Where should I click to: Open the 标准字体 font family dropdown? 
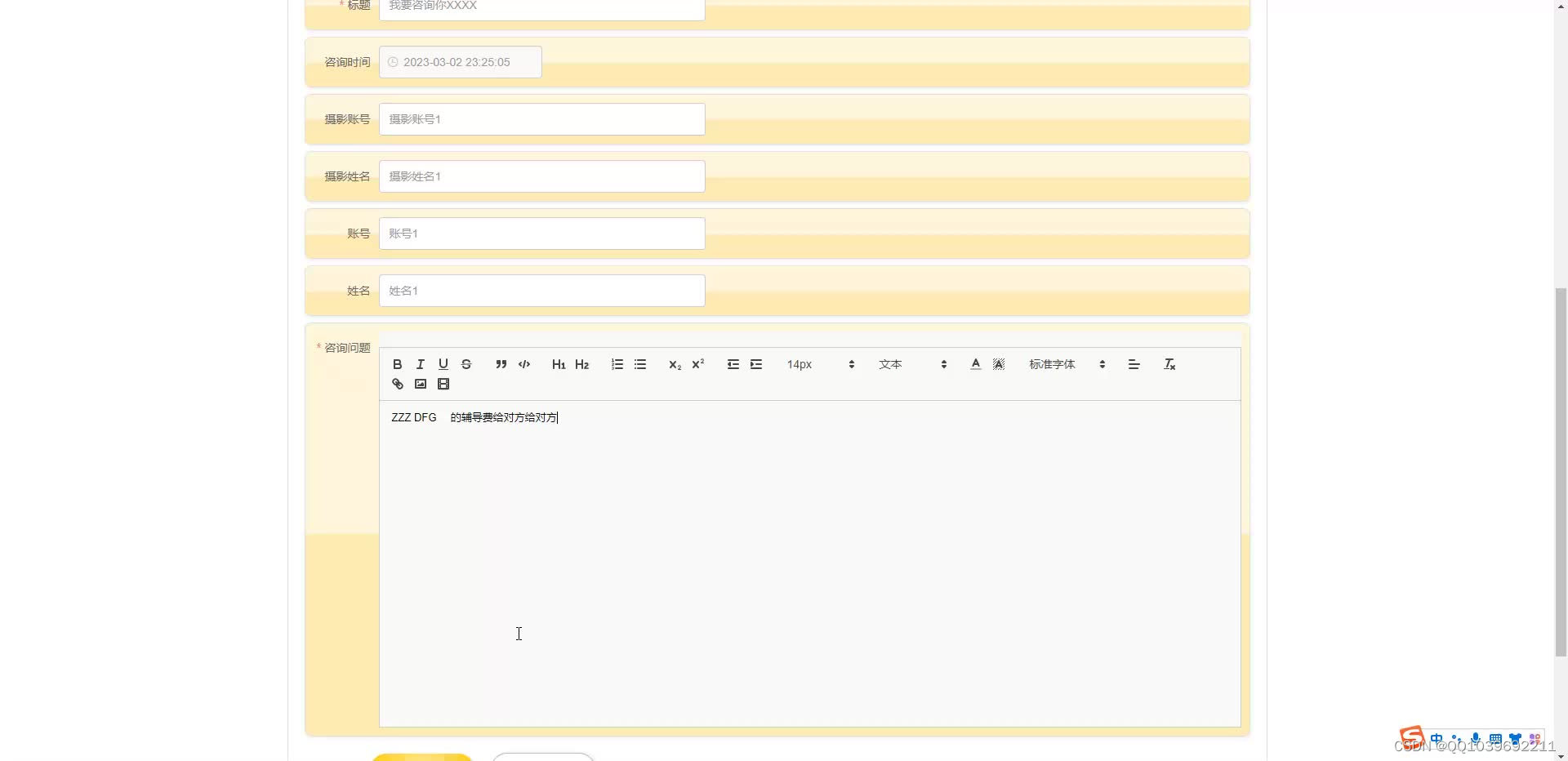tap(1067, 364)
